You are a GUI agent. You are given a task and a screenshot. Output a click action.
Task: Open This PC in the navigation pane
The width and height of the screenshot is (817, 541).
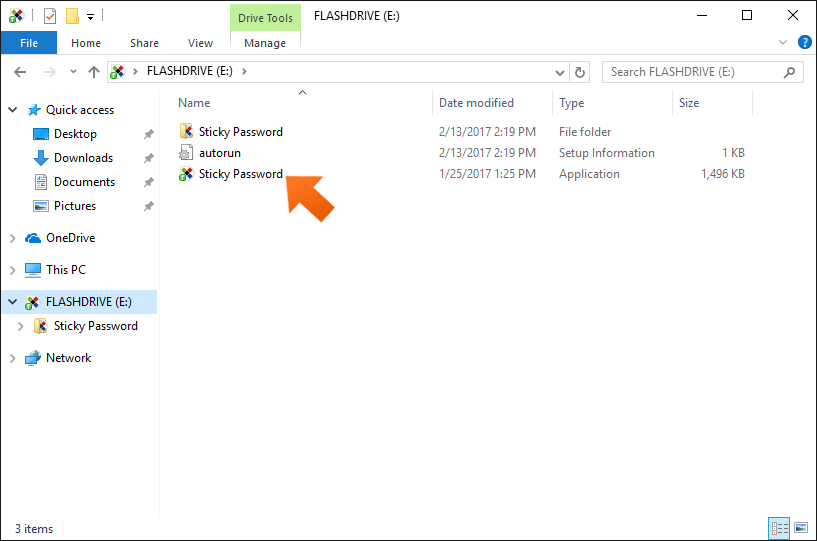pyautogui.click(x=66, y=269)
